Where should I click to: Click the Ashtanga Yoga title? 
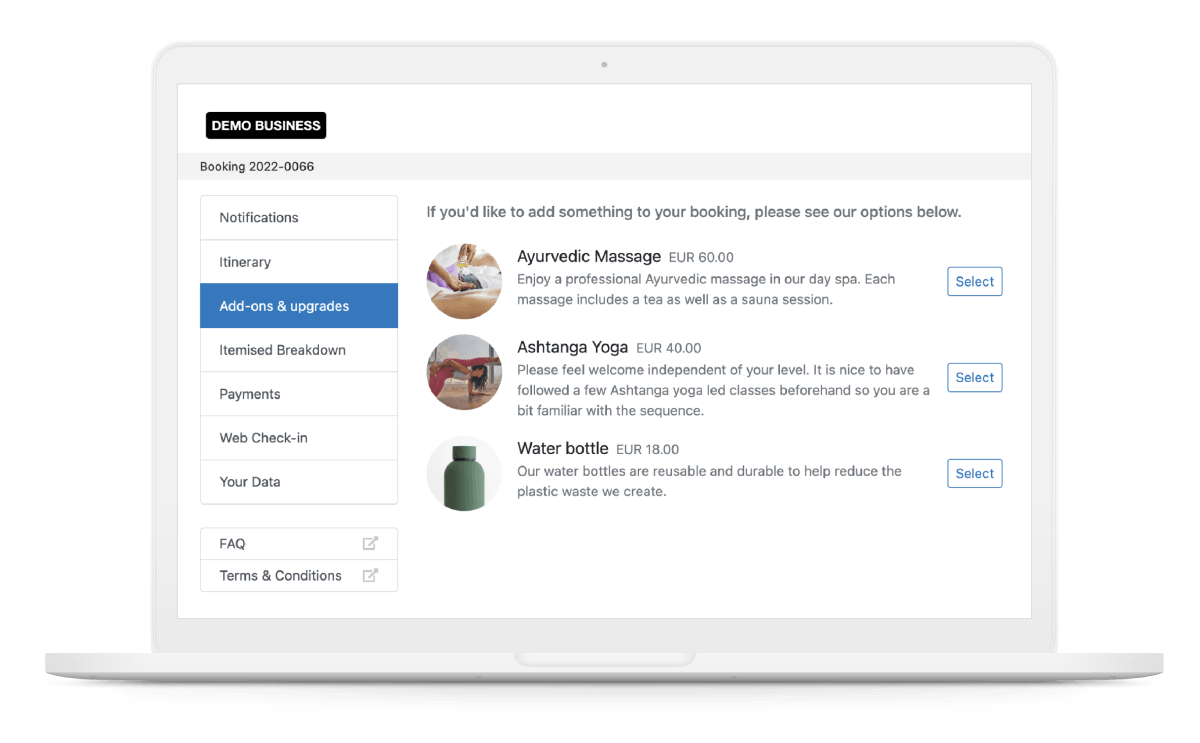572,348
